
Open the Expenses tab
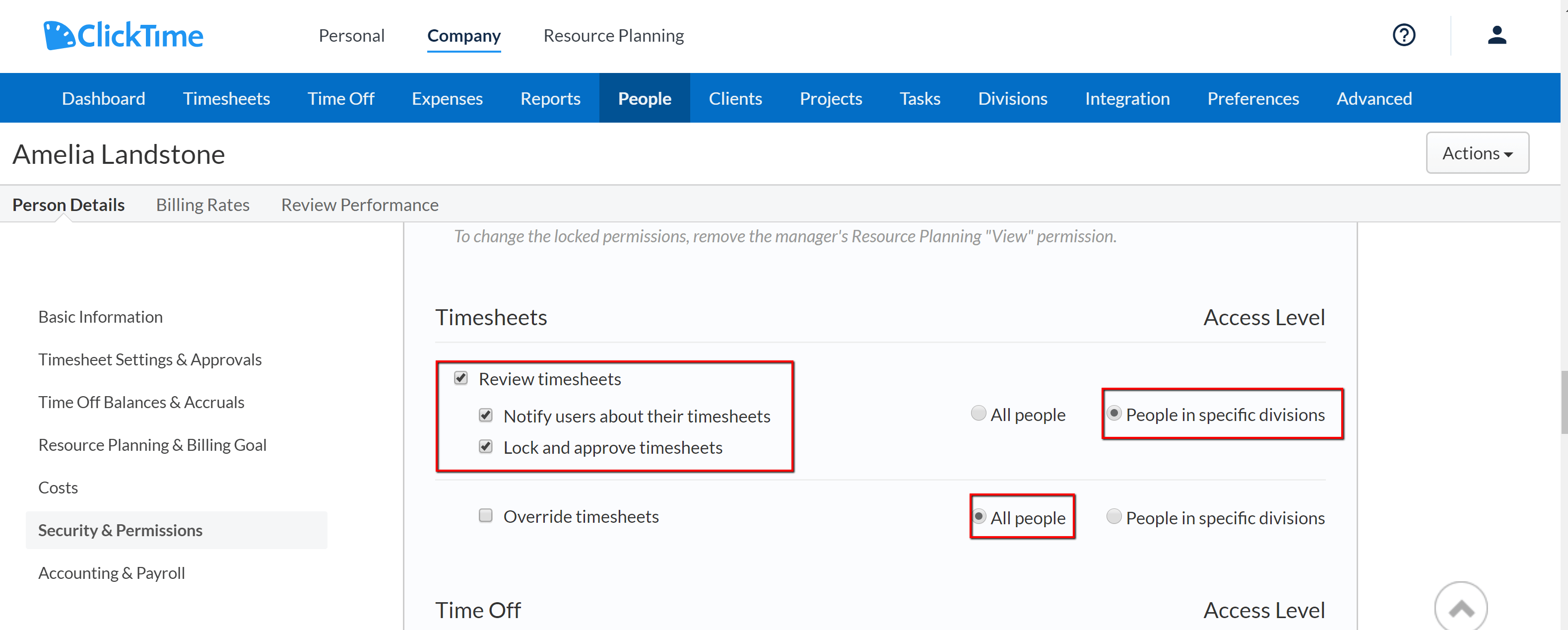(x=448, y=98)
